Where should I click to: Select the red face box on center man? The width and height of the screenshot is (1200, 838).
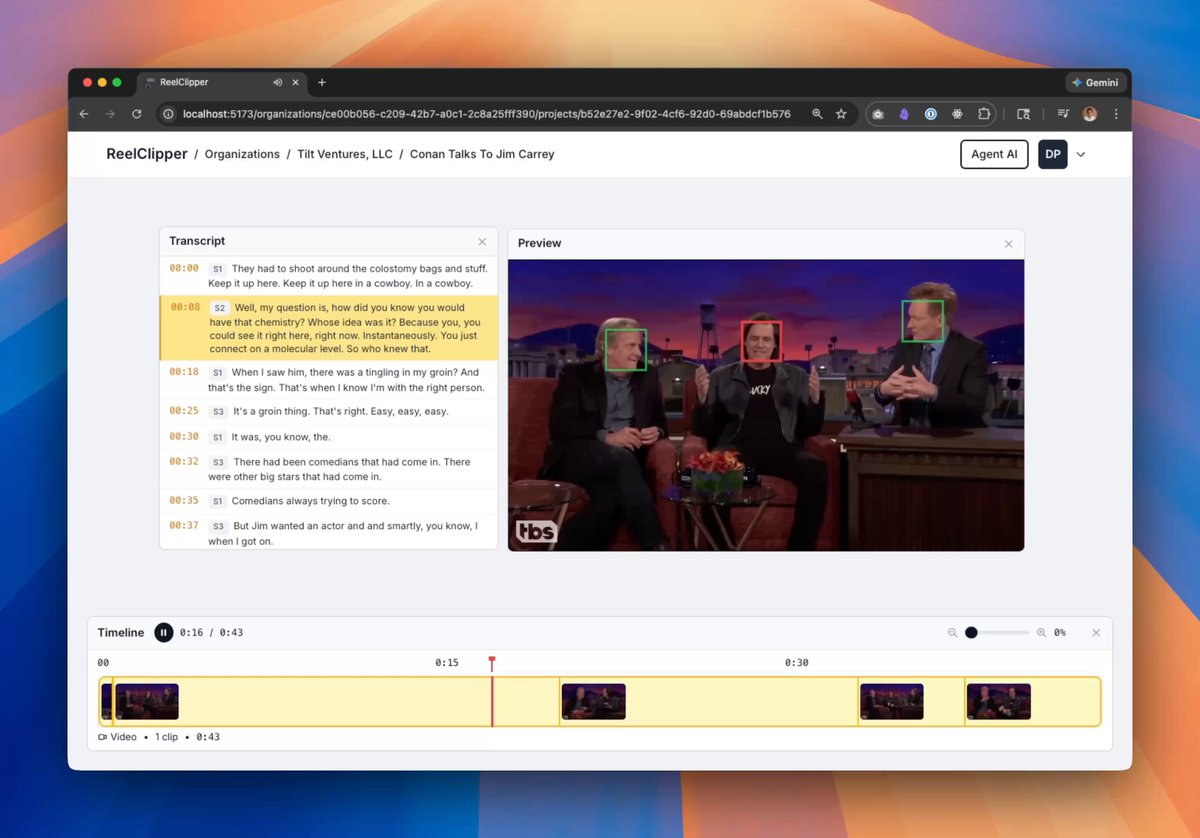(x=761, y=341)
